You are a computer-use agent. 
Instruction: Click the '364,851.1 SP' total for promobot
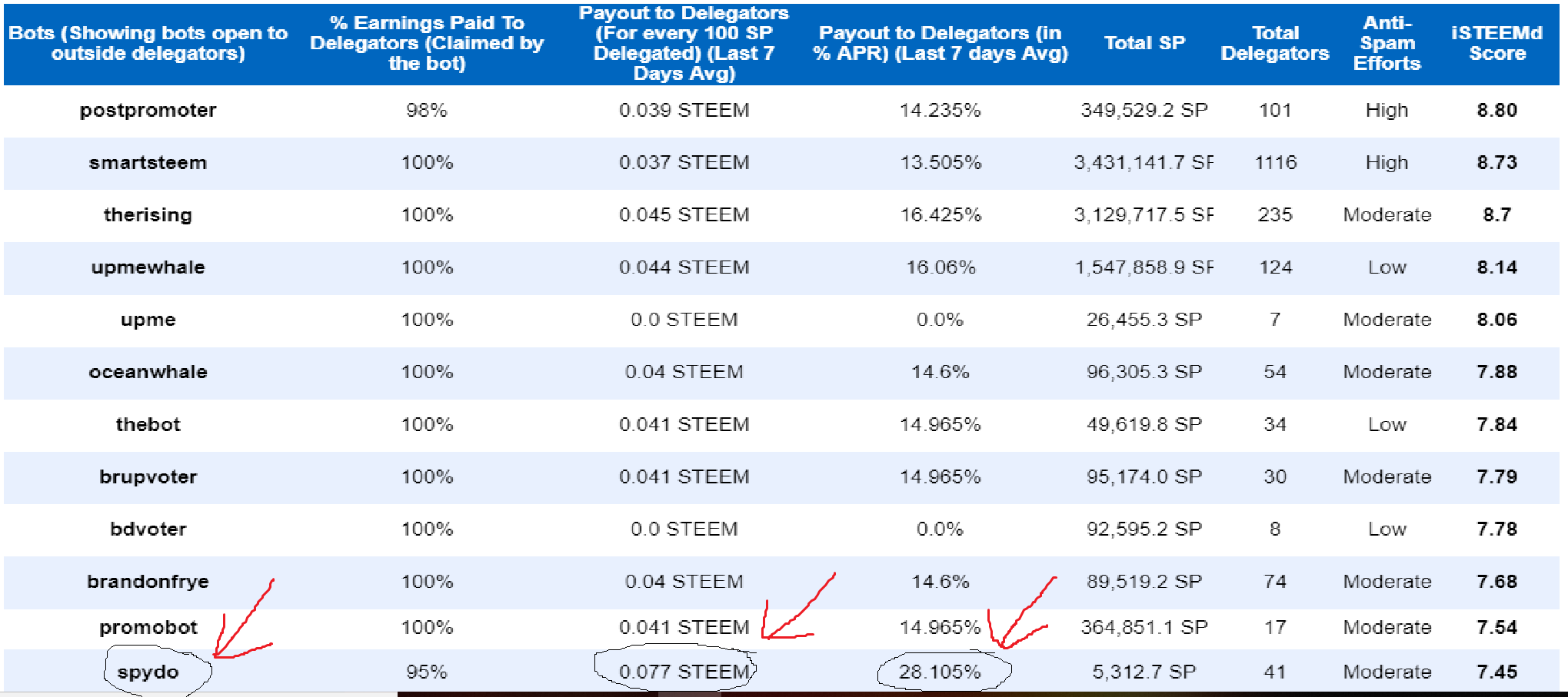click(1144, 628)
